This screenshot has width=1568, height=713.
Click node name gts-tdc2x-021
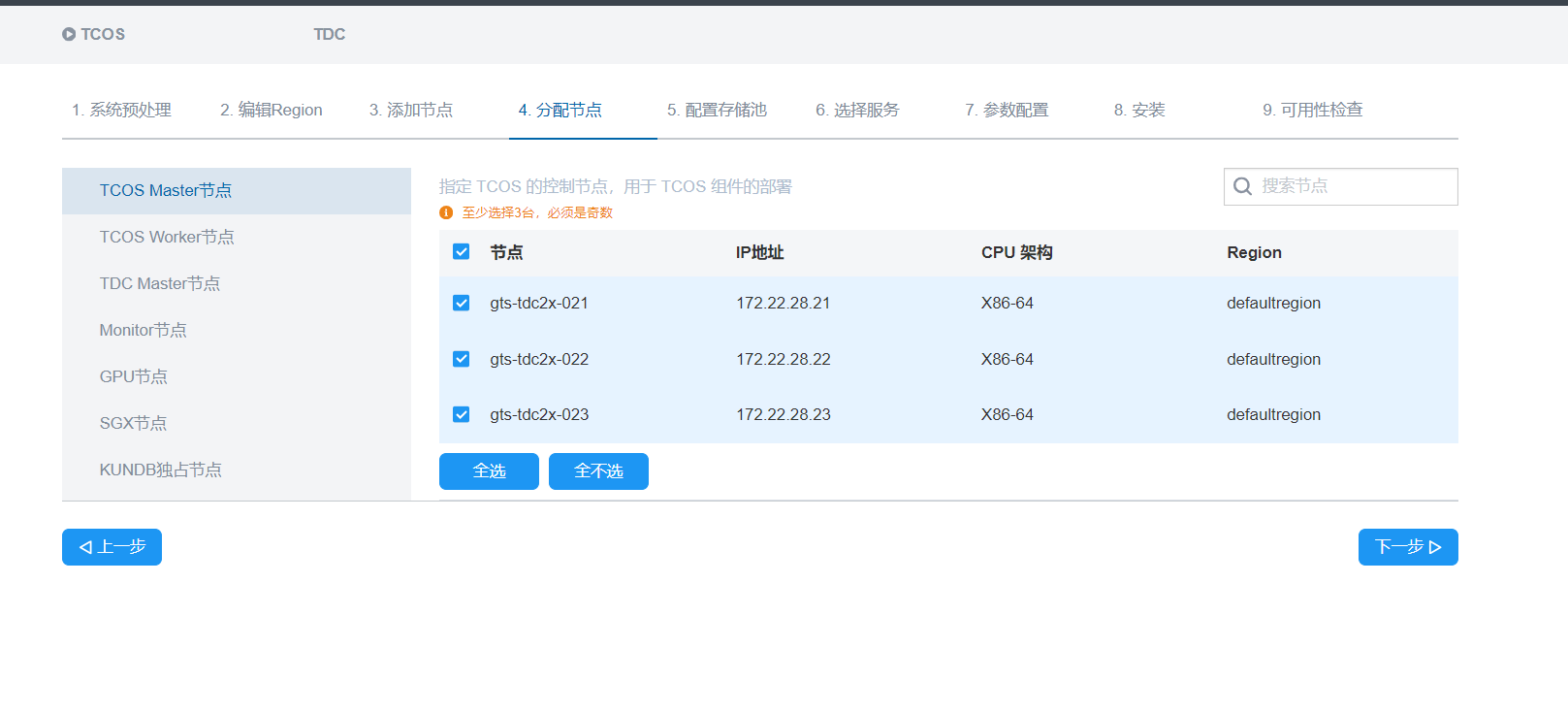(539, 303)
